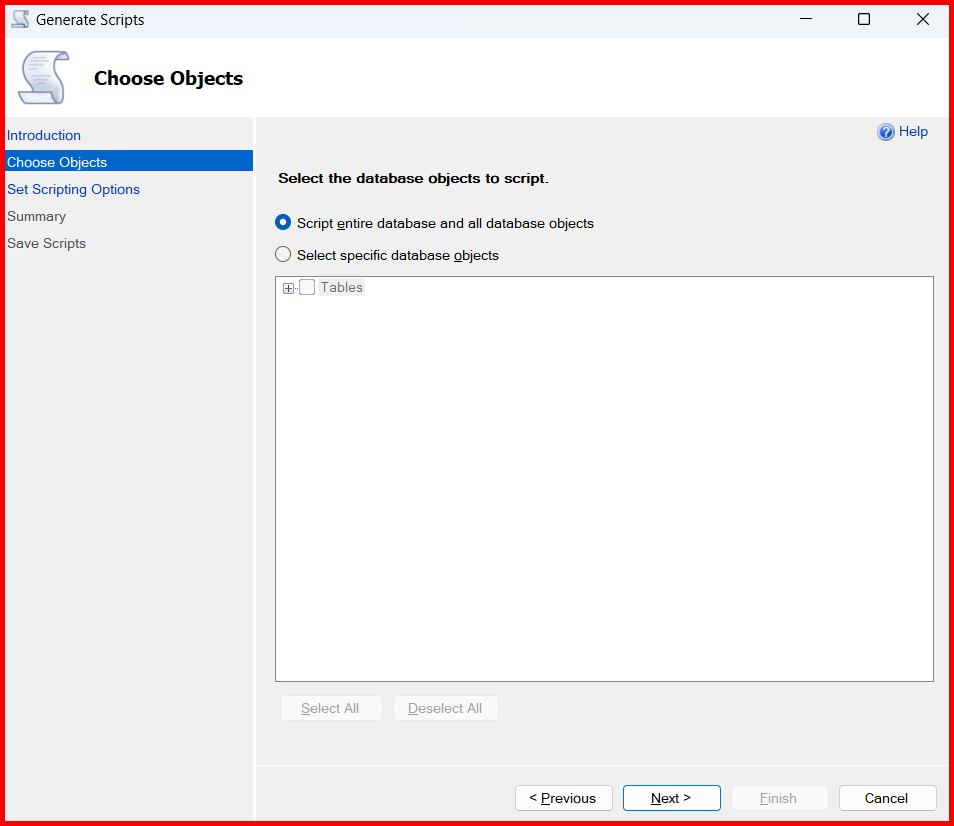Select the Tables label in object tree
The width and height of the screenshot is (954, 826).
(x=341, y=288)
